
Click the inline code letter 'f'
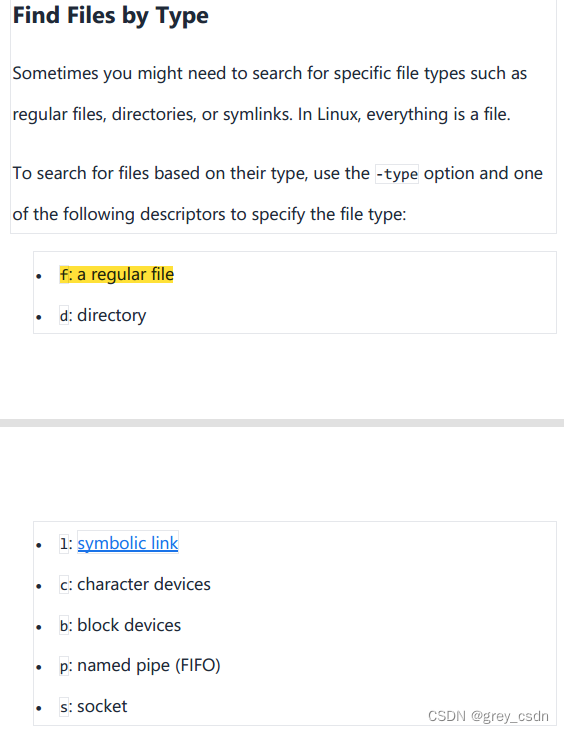(64, 275)
